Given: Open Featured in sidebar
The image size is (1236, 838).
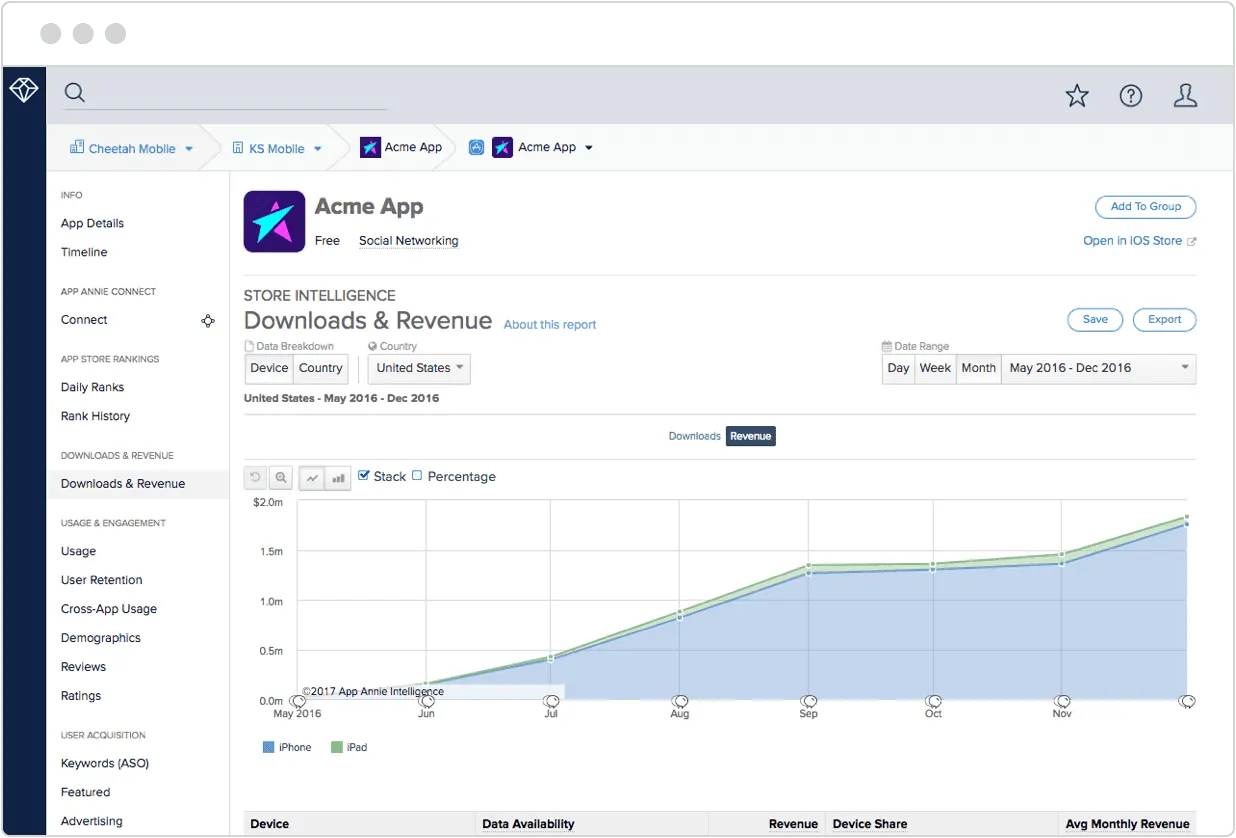Looking at the screenshot, I should tap(85, 793).
